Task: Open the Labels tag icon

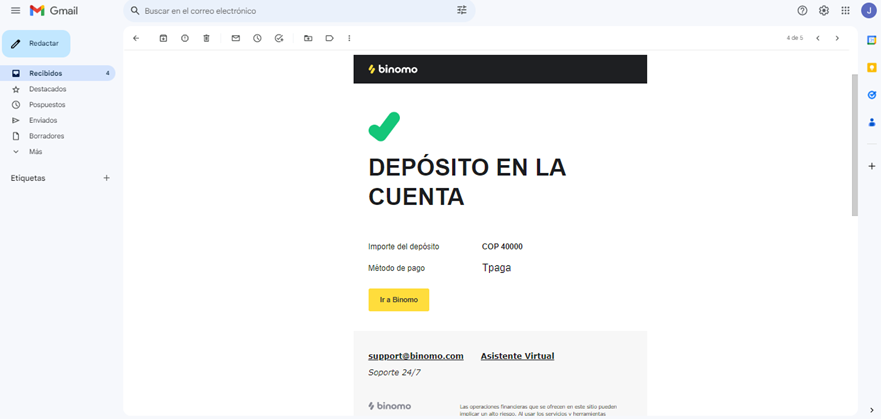Action: click(329, 38)
